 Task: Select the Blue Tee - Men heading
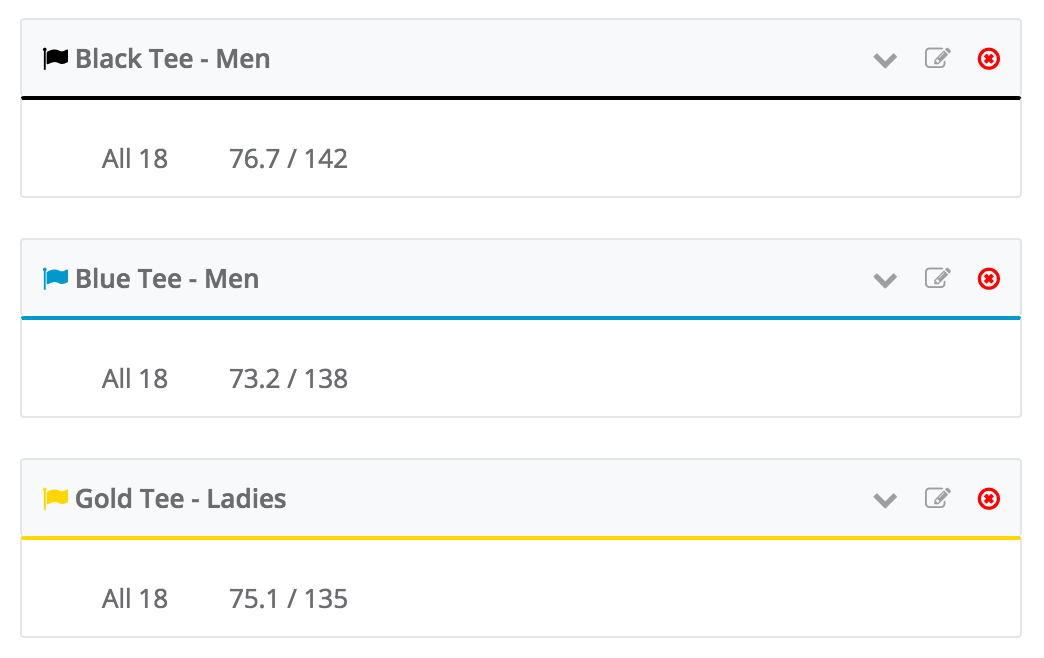tap(167, 279)
